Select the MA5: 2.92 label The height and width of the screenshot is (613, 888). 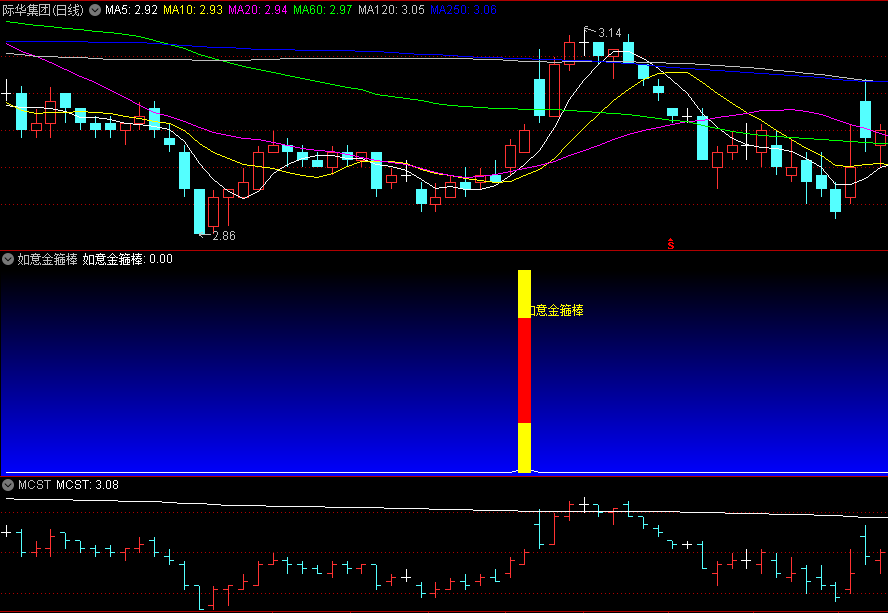131,10
